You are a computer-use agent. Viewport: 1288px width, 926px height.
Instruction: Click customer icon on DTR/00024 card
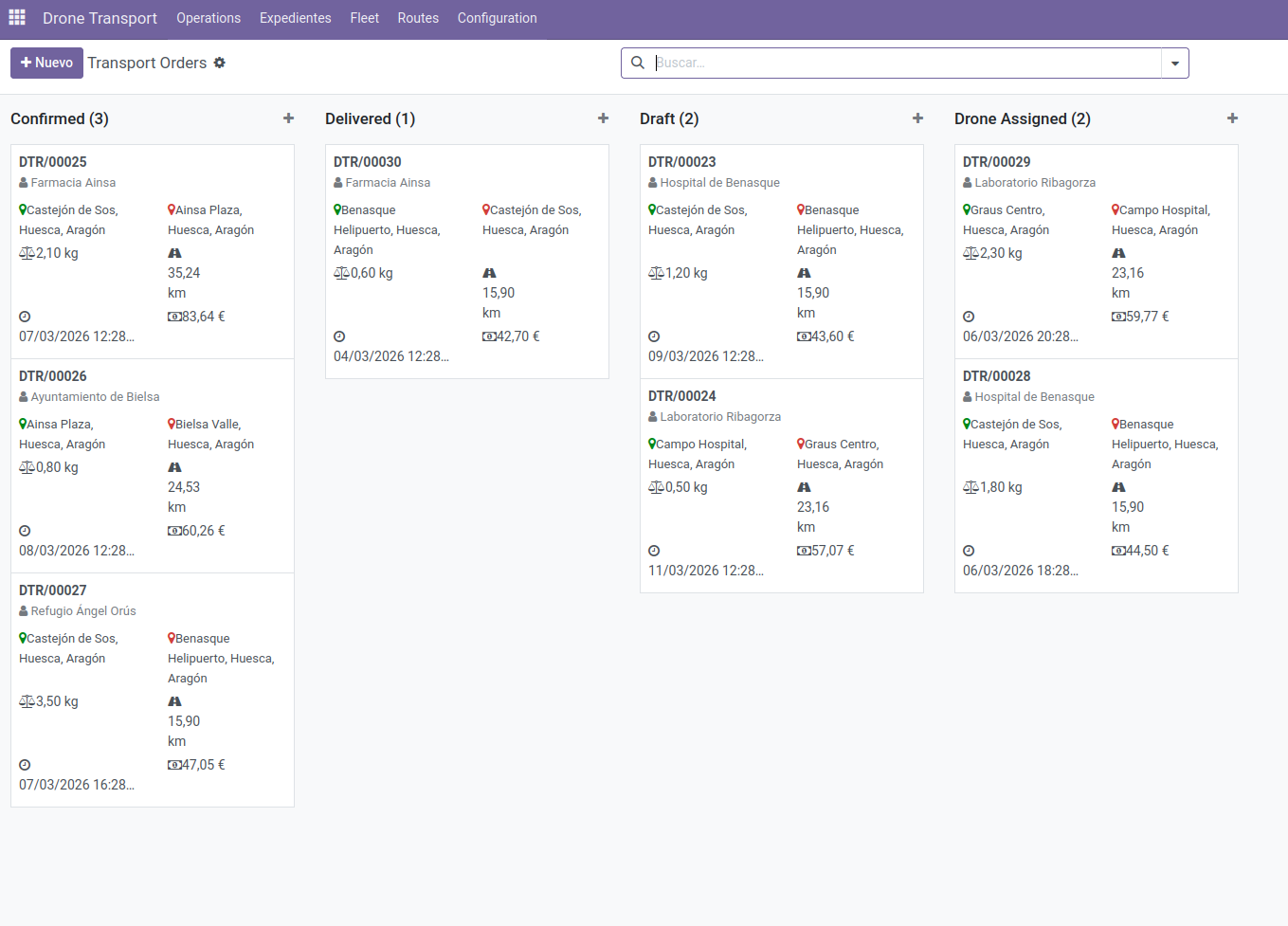coord(651,416)
